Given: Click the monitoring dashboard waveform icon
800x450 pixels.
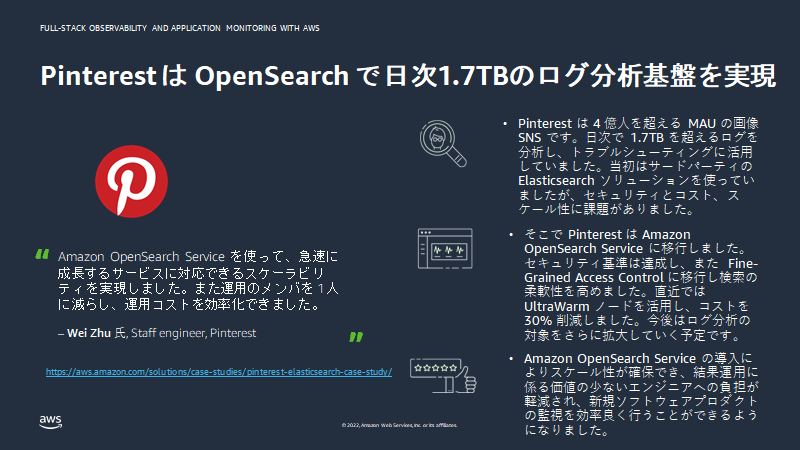Looking at the screenshot, I should click(x=445, y=248).
